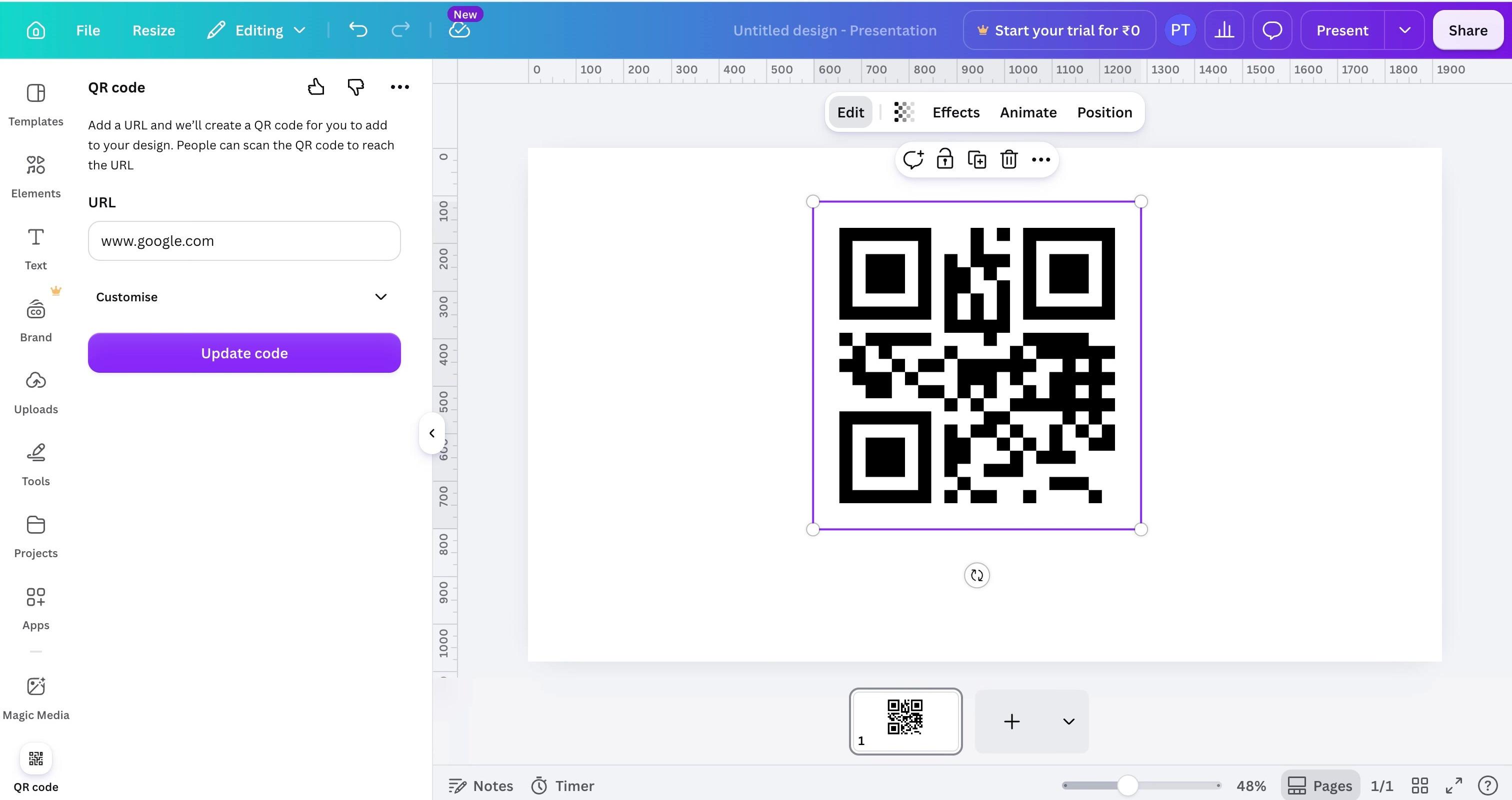The width and height of the screenshot is (1512, 800).
Task: Give thumbs up to QR code app
Action: click(x=316, y=87)
